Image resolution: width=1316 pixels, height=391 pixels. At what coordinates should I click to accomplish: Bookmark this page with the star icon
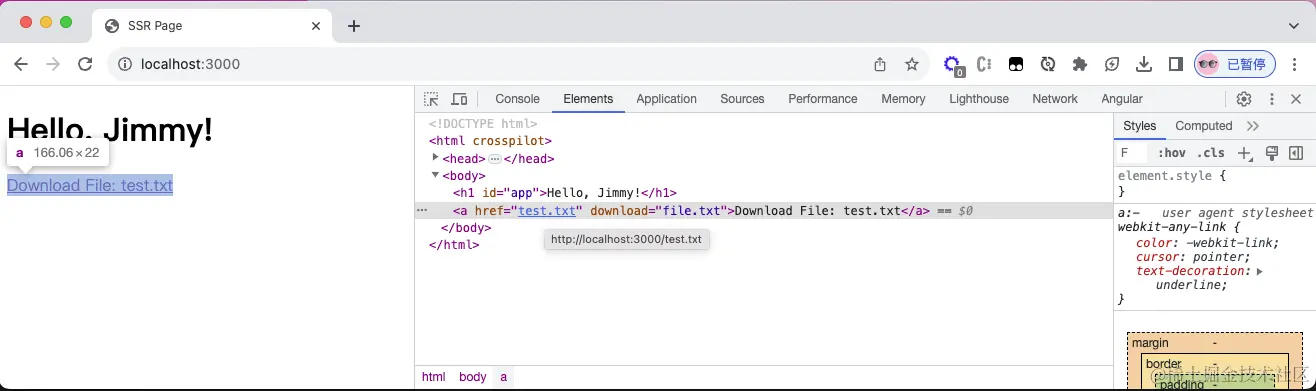(912, 64)
